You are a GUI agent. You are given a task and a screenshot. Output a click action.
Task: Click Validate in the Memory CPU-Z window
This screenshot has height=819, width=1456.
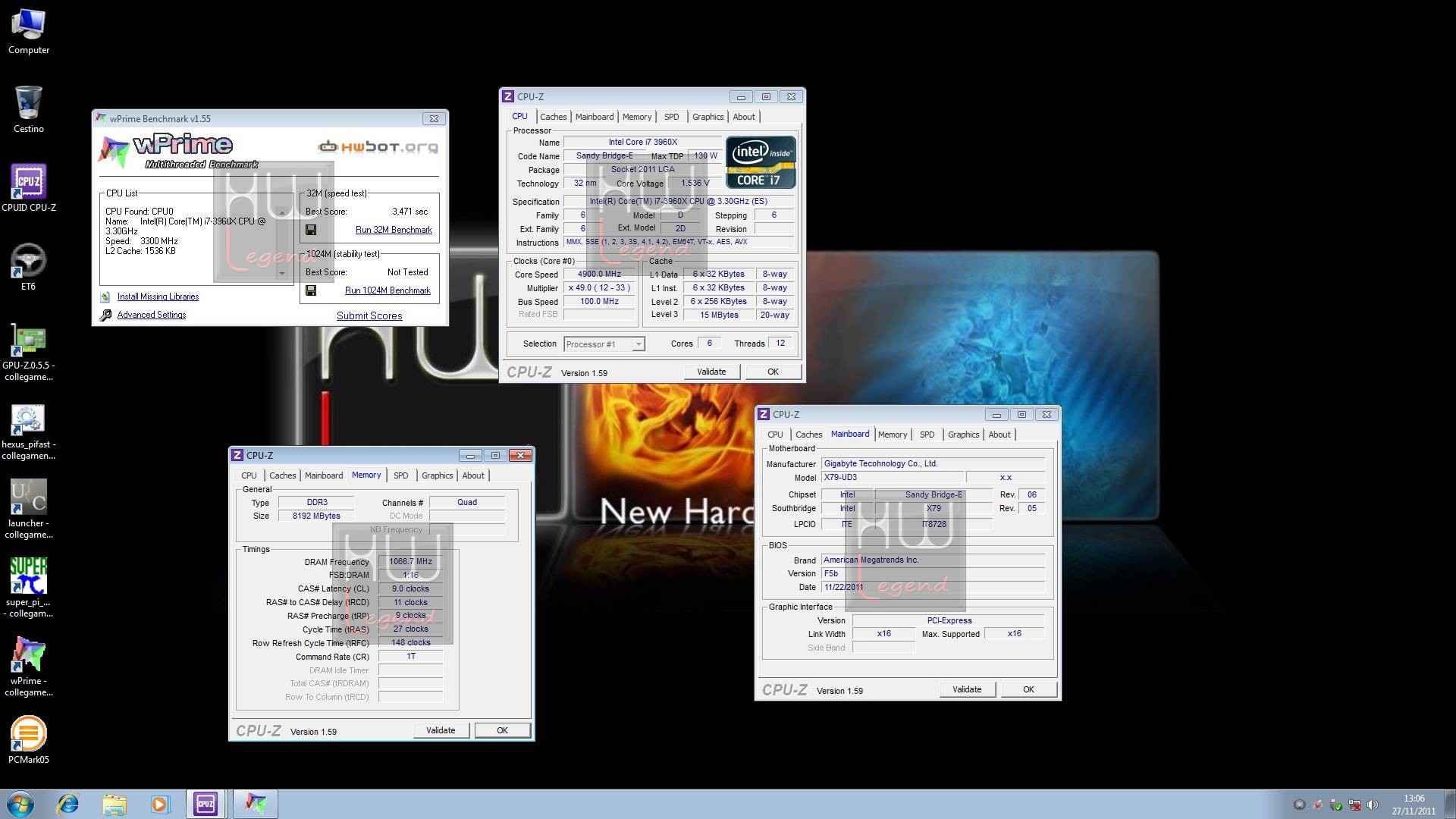tap(441, 730)
